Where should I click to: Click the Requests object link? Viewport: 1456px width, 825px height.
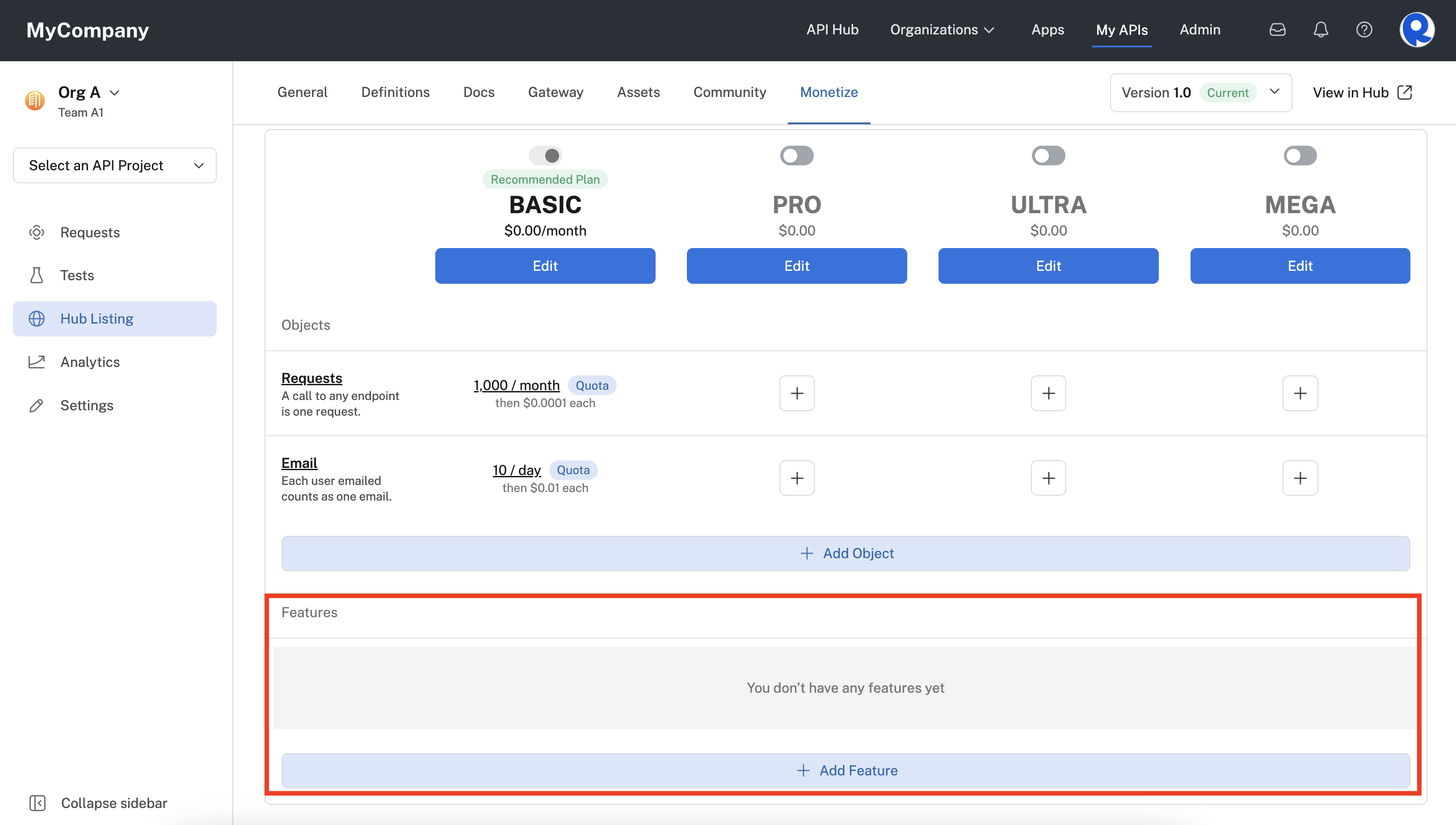(312, 378)
